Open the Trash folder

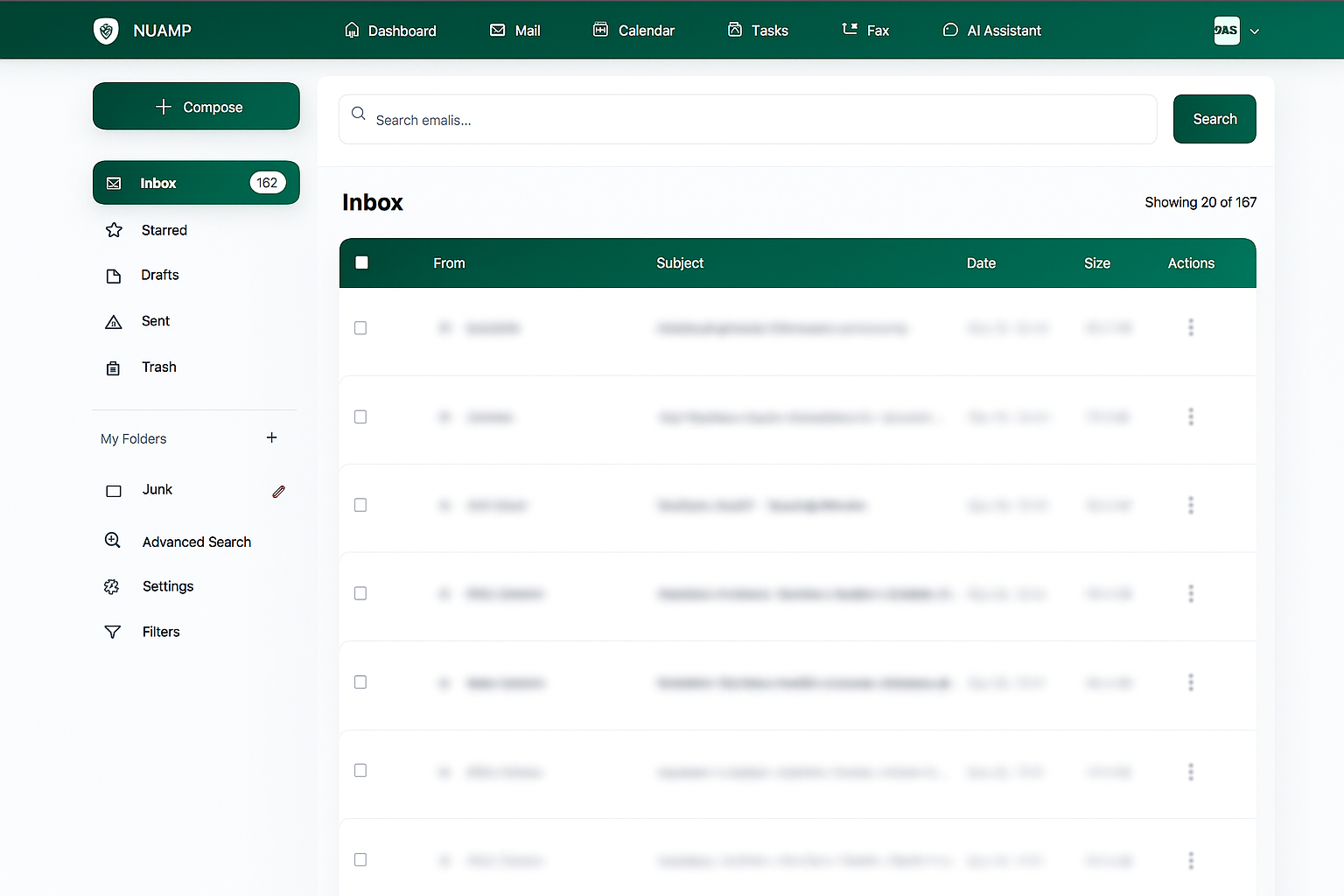(158, 367)
